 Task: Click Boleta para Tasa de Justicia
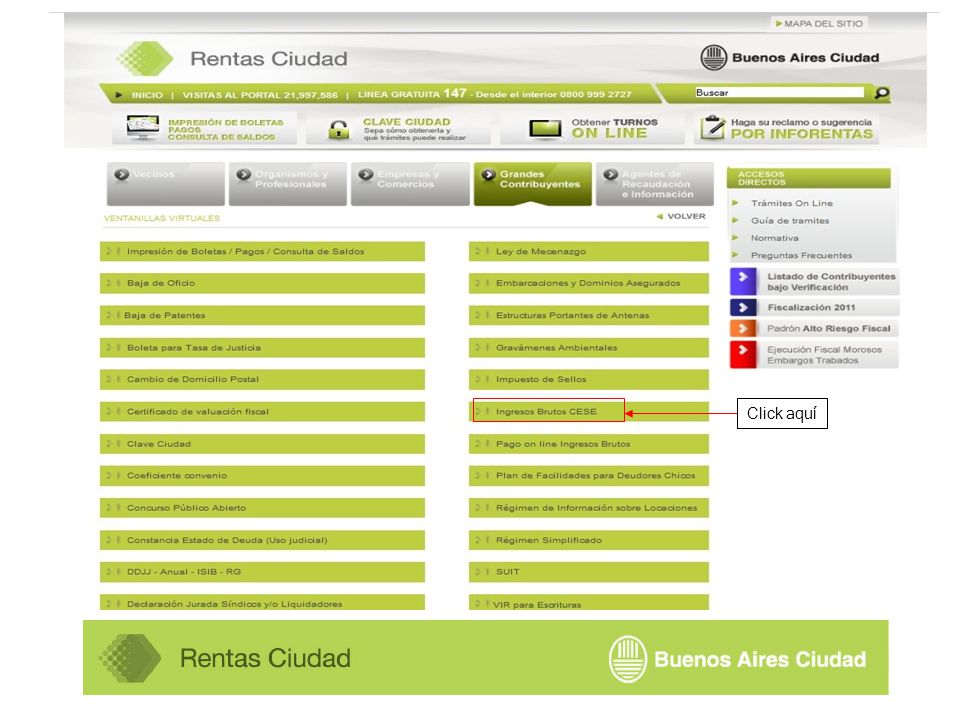[262, 348]
